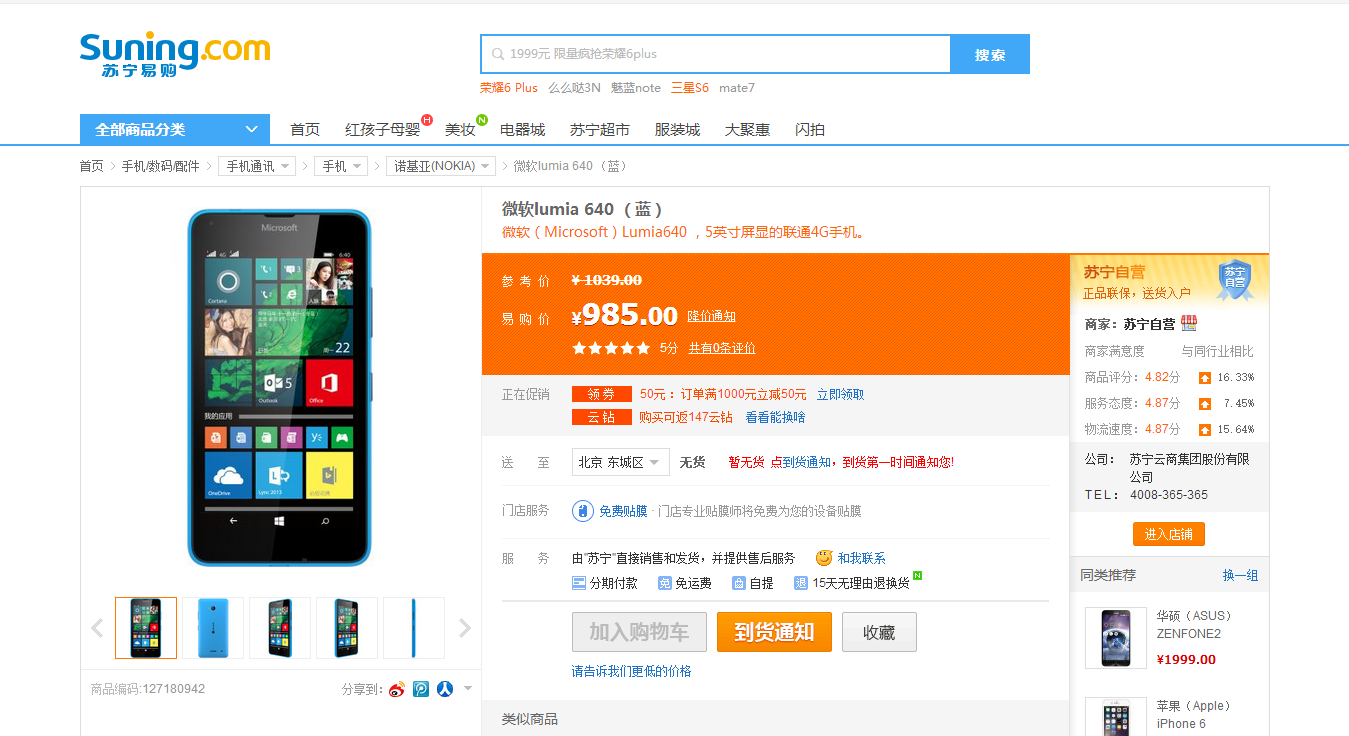Click the 分期付款 installment payment icon
Image resolution: width=1349 pixels, height=736 pixels.
click(577, 582)
